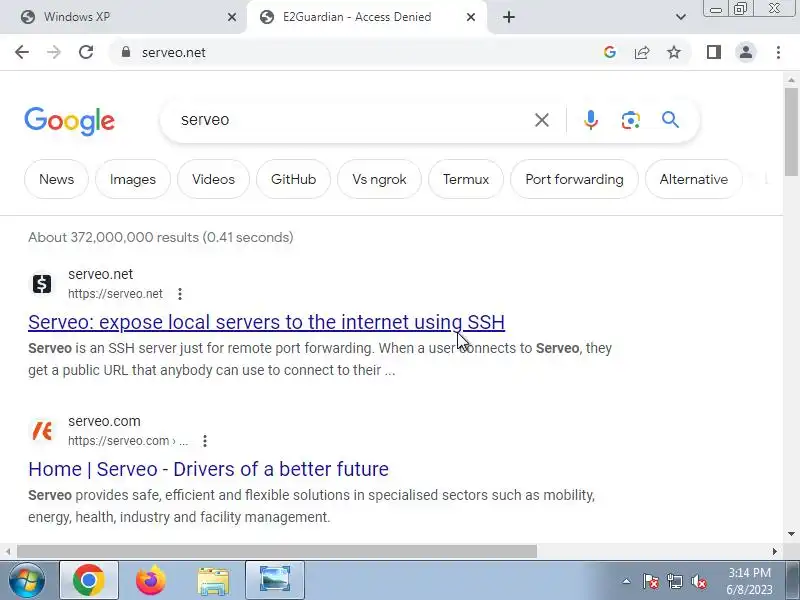Submit search with magnifier icon
The image size is (800, 600).
(670, 120)
